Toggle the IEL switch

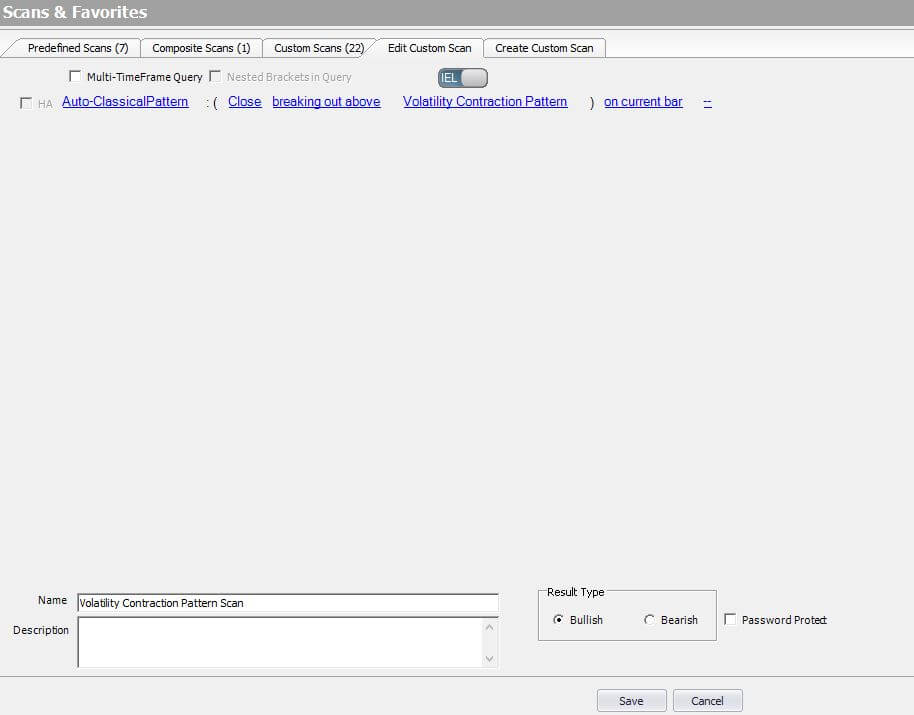click(x=462, y=77)
